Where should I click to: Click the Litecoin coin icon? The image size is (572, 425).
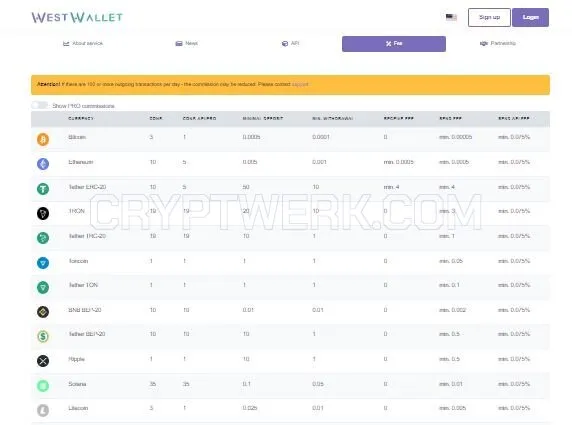(x=43, y=410)
